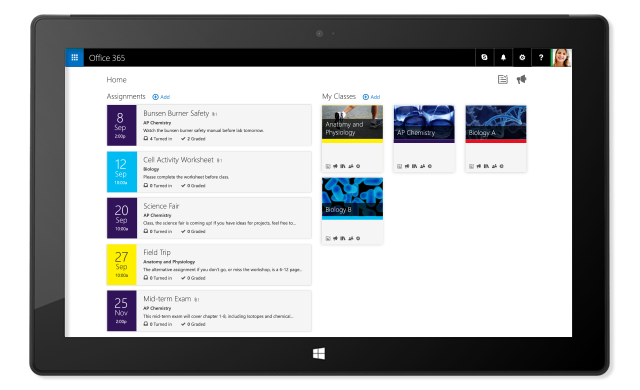The width and height of the screenshot is (640, 390).
Task: Click the 'My Classes' section heading
Action: pyautogui.click(x=339, y=96)
